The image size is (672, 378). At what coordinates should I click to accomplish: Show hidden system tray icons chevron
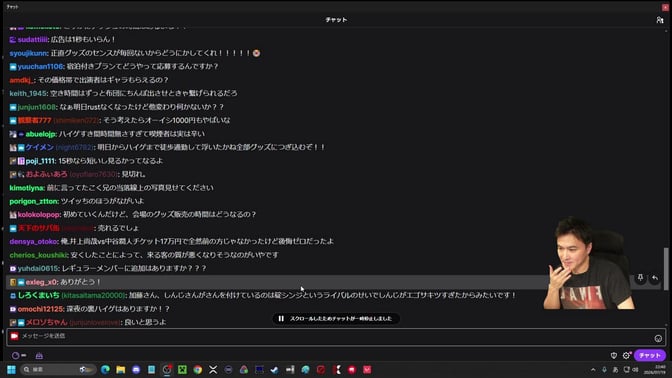(x=593, y=369)
